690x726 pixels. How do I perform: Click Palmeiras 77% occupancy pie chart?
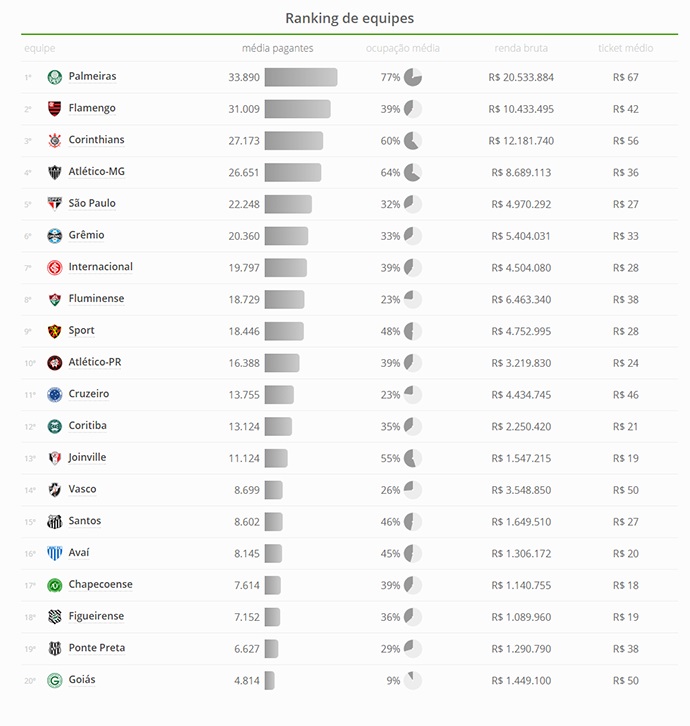tap(412, 77)
